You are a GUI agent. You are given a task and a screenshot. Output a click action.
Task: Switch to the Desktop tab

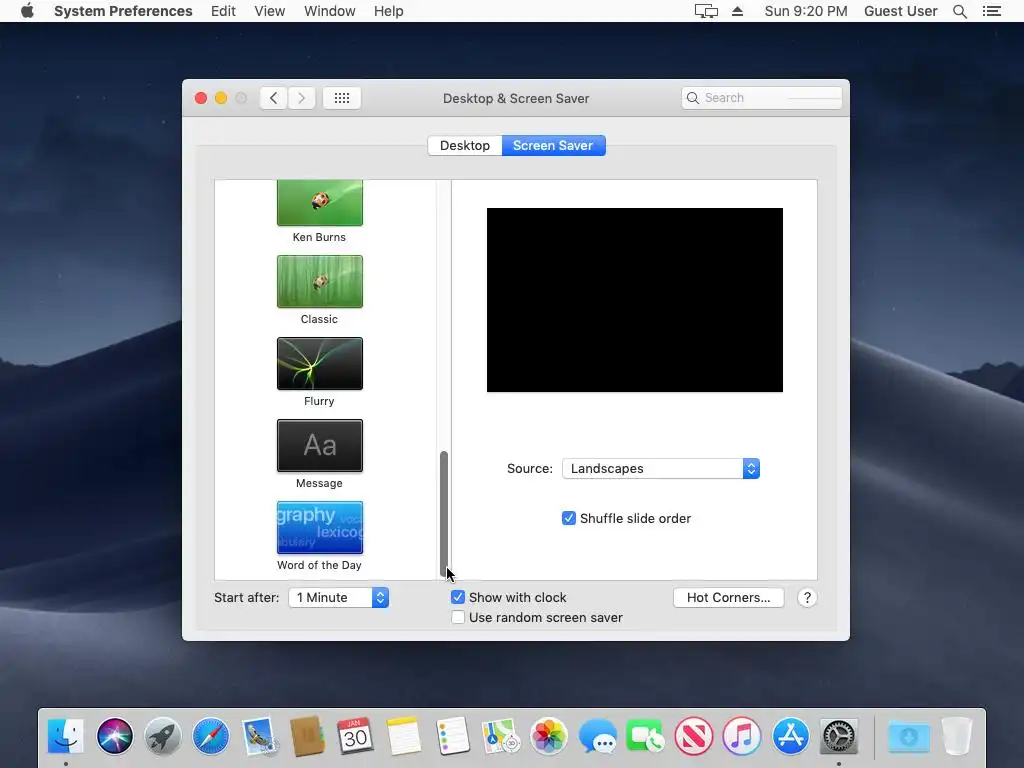pyautogui.click(x=464, y=145)
